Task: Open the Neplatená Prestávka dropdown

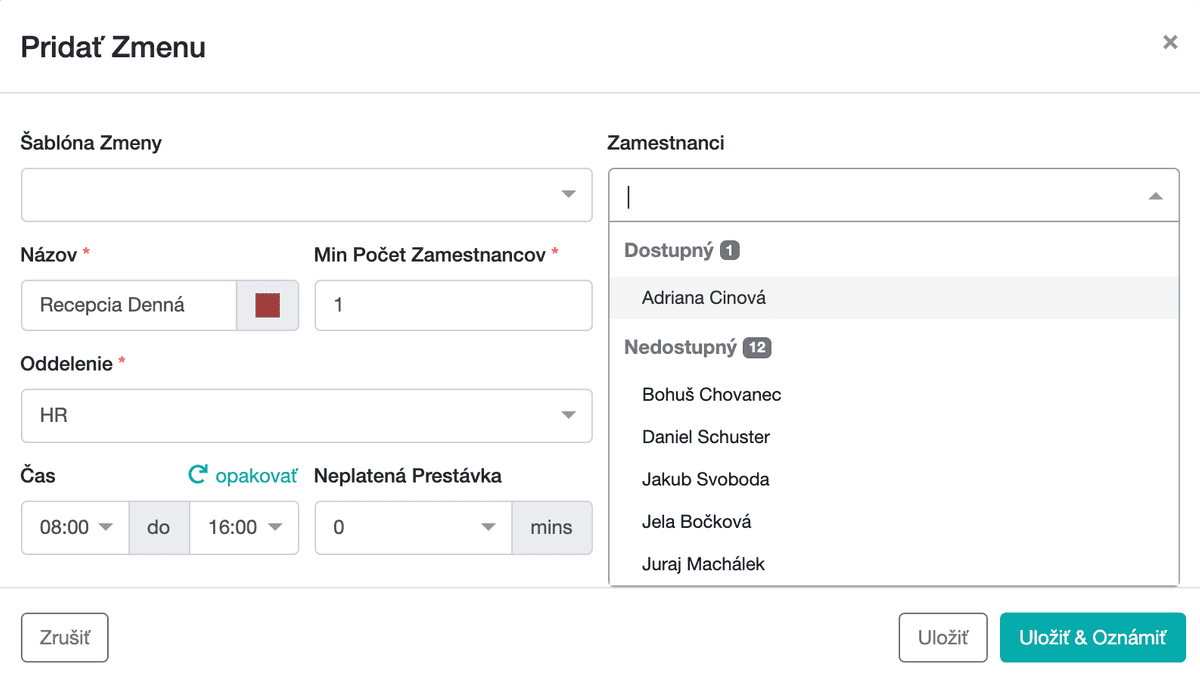Action: [414, 527]
